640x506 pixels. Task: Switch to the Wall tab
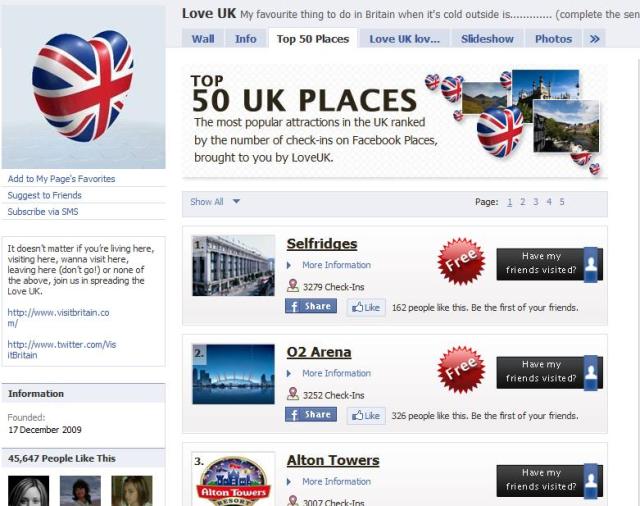coord(203,39)
